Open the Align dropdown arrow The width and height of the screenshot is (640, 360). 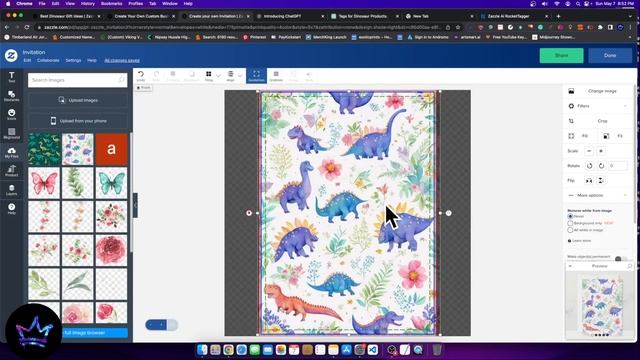[x=240, y=76]
